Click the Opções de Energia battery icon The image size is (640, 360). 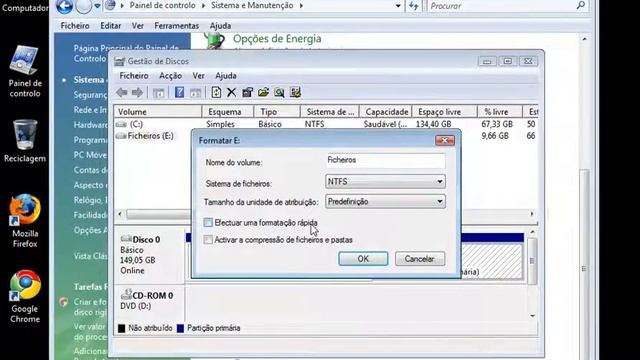215,41
